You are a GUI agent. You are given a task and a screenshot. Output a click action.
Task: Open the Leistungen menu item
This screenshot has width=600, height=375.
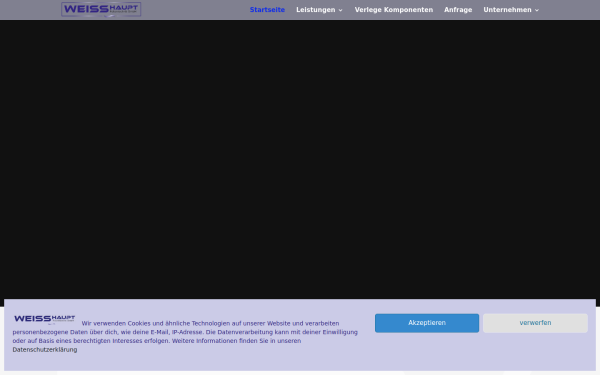[x=316, y=10]
